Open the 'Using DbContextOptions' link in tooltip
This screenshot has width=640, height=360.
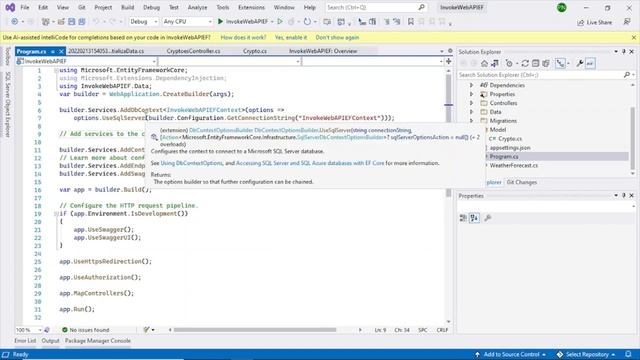(x=191, y=163)
